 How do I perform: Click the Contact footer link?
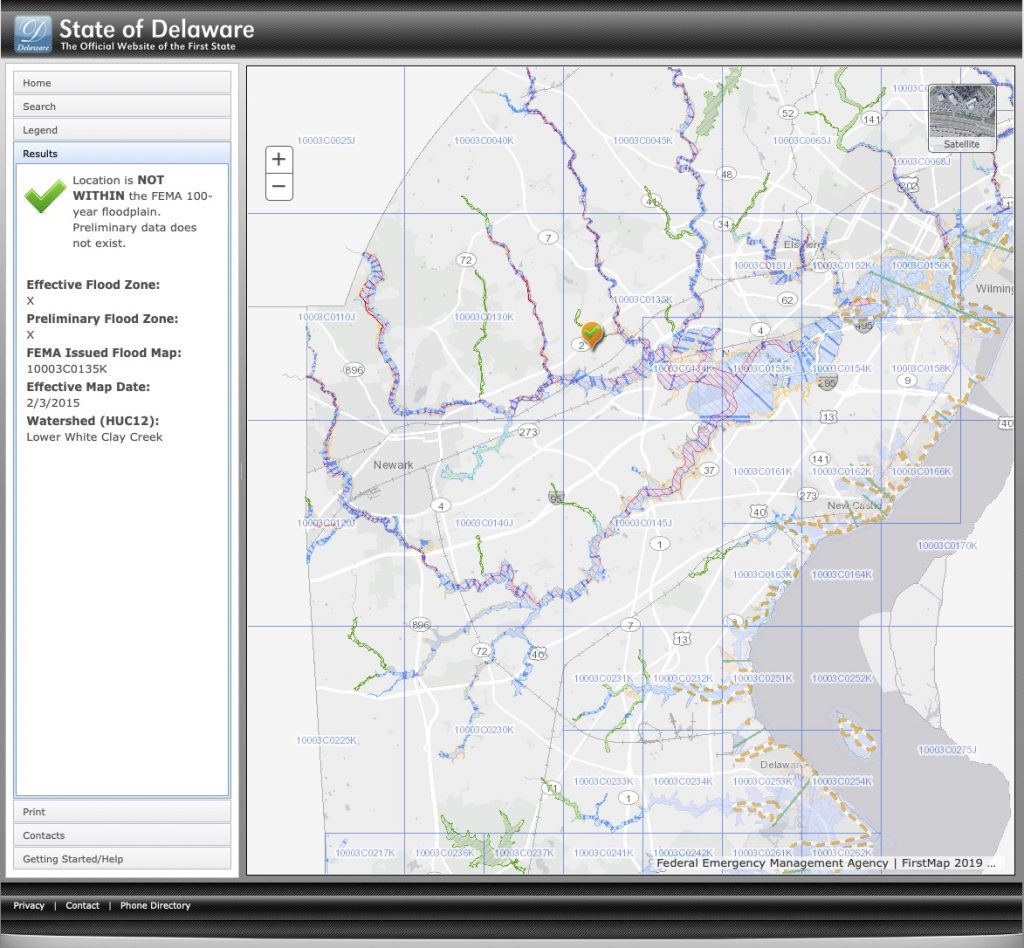82,906
